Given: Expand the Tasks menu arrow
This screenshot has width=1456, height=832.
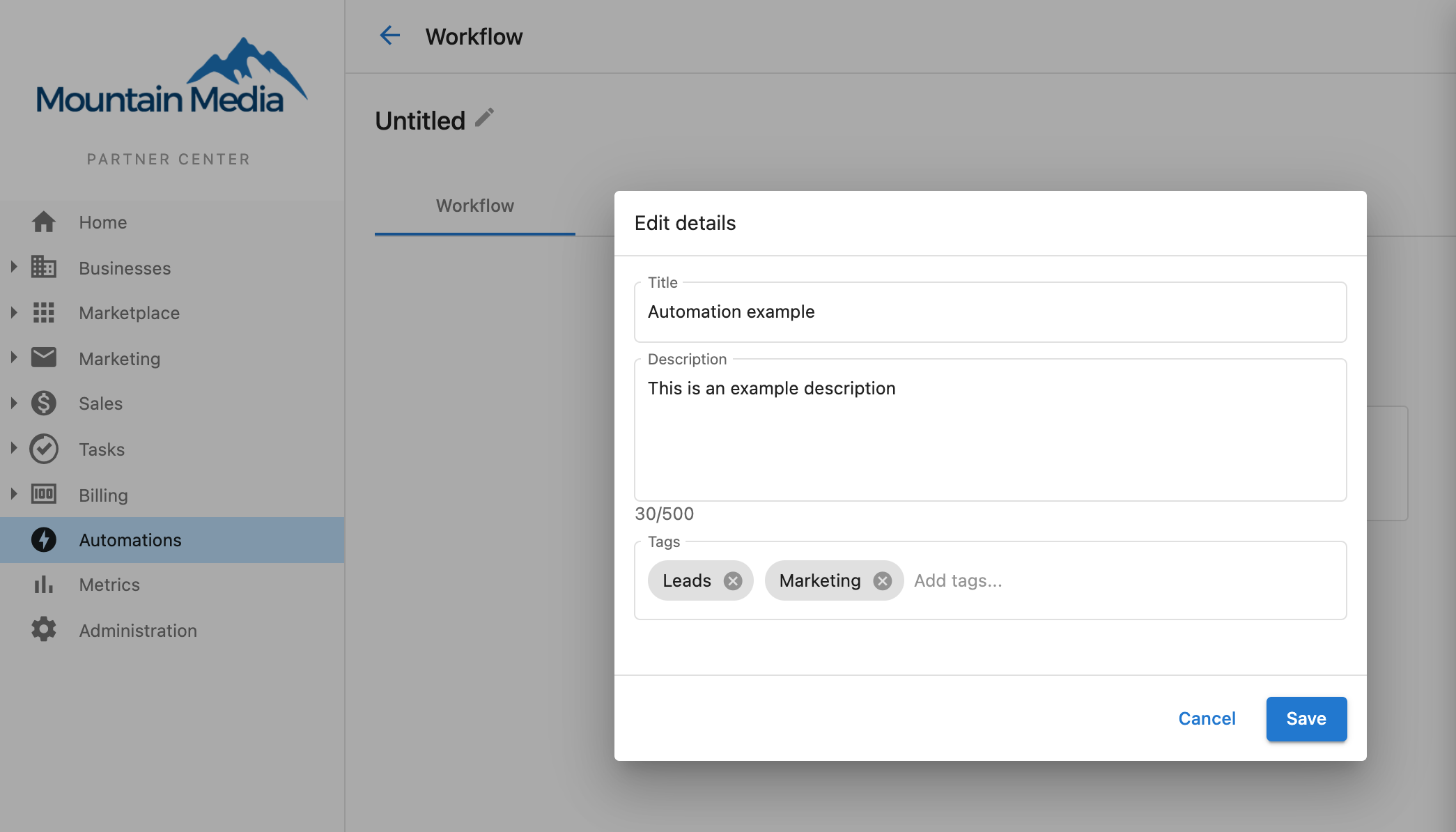Looking at the screenshot, I should [x=13, y=448].
